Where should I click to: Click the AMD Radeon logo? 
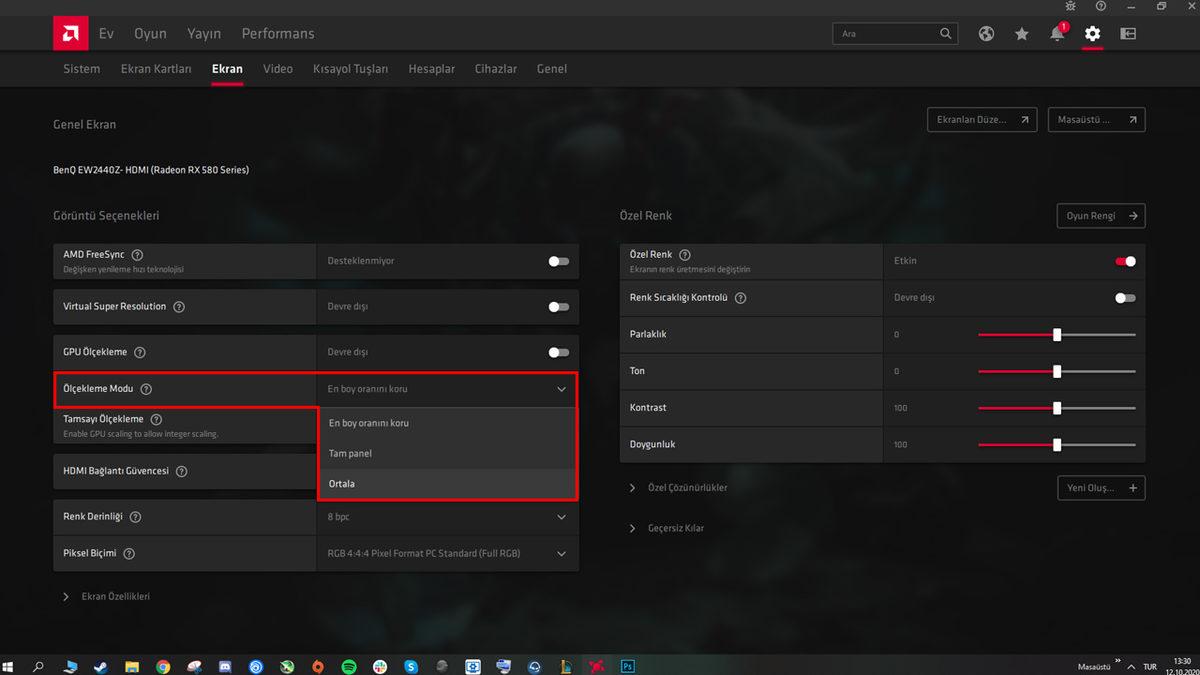point(70,33)
